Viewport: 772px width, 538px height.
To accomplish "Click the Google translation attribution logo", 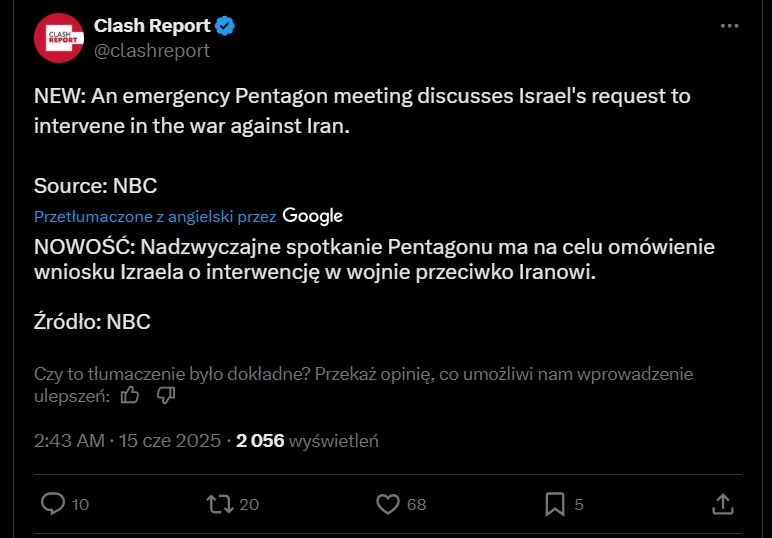I will tap(313, 216).
